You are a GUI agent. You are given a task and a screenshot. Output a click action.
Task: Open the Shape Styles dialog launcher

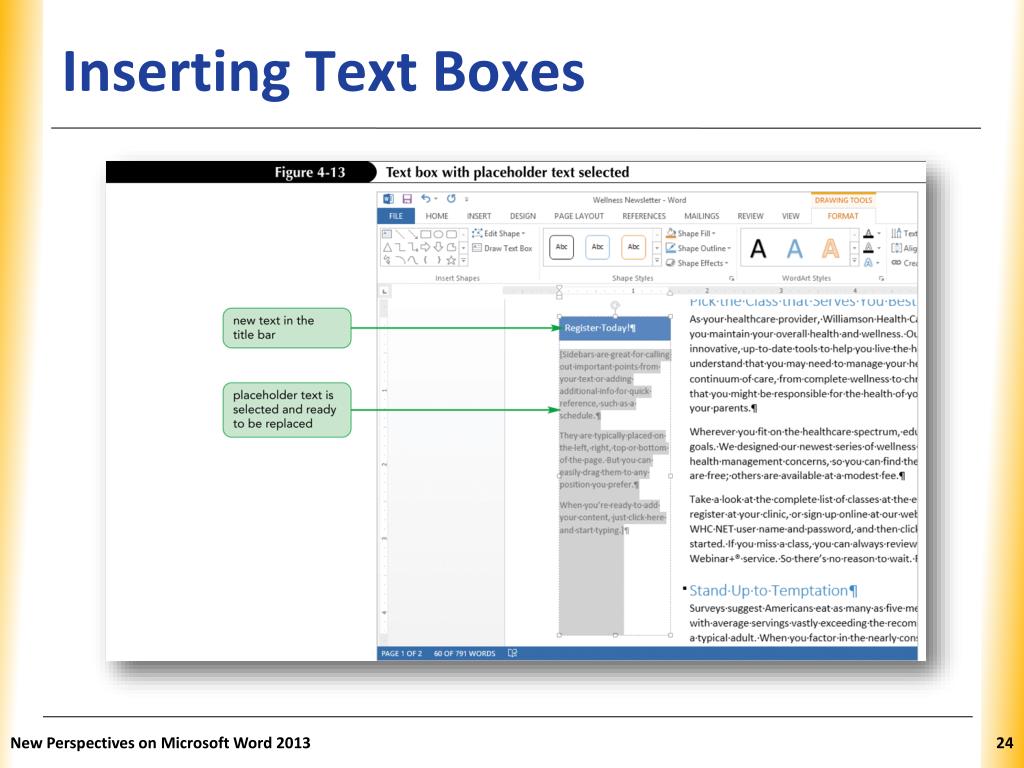[x=731, y=279]
